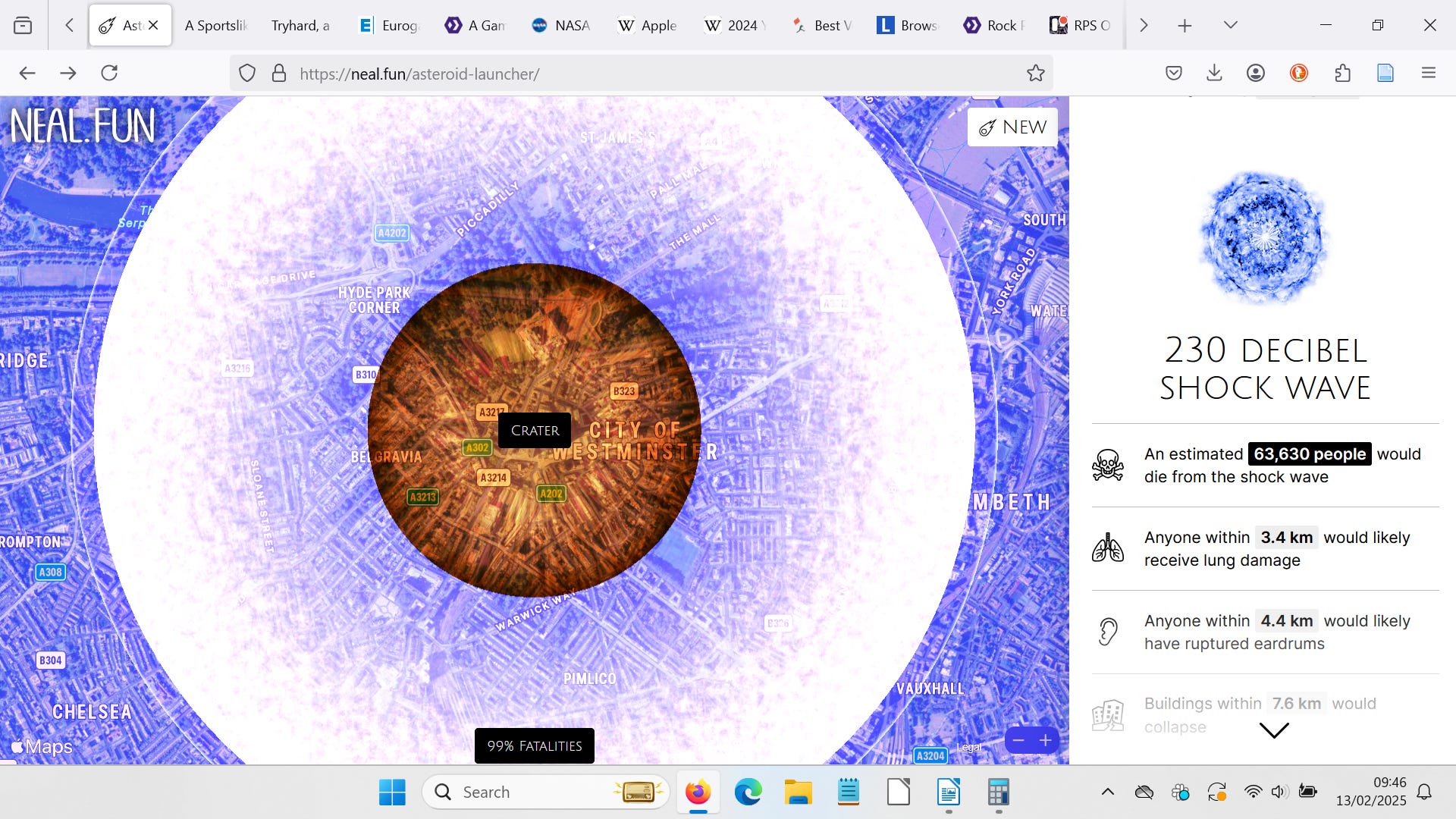
Task: Bookmark this page with star icon
Action: pyautogui.click(x=1035, y=74)
